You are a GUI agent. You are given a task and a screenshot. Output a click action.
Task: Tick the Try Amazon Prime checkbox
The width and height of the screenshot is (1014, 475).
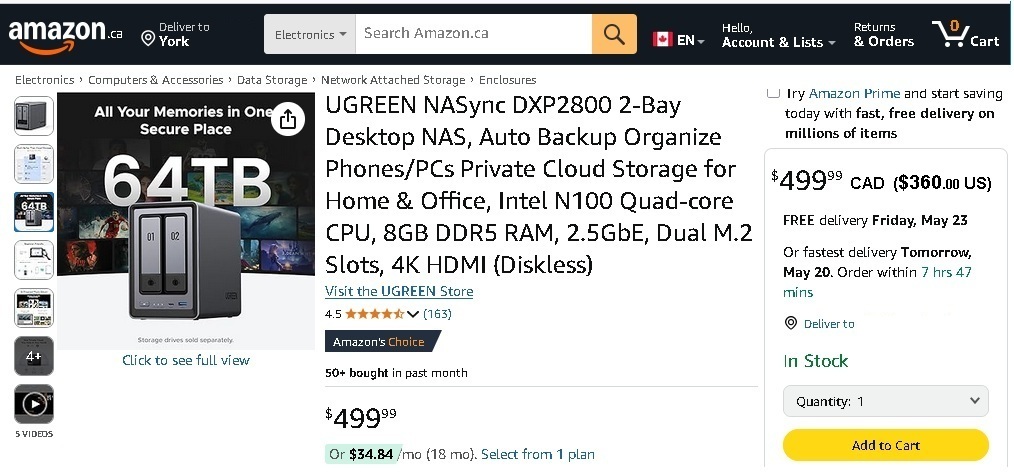tap(773, 93)
